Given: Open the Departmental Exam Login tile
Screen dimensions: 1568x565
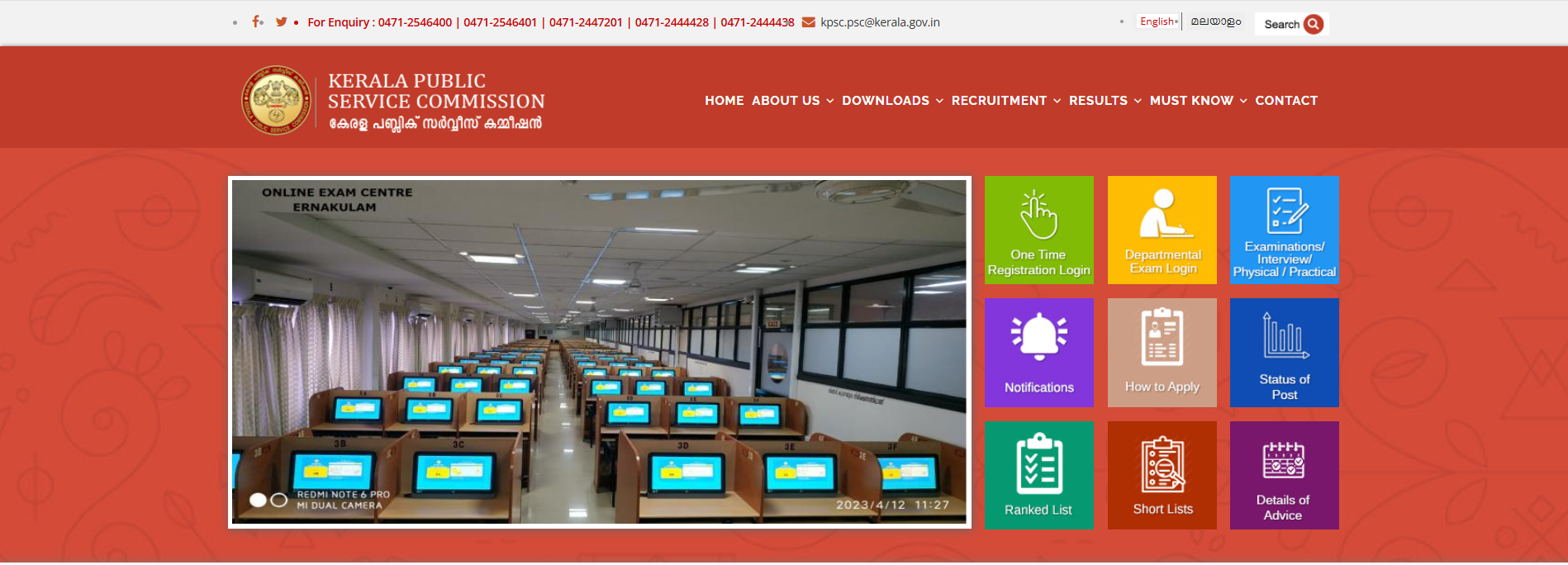Looking at the screenshot, I should (x=1162, y=230).
